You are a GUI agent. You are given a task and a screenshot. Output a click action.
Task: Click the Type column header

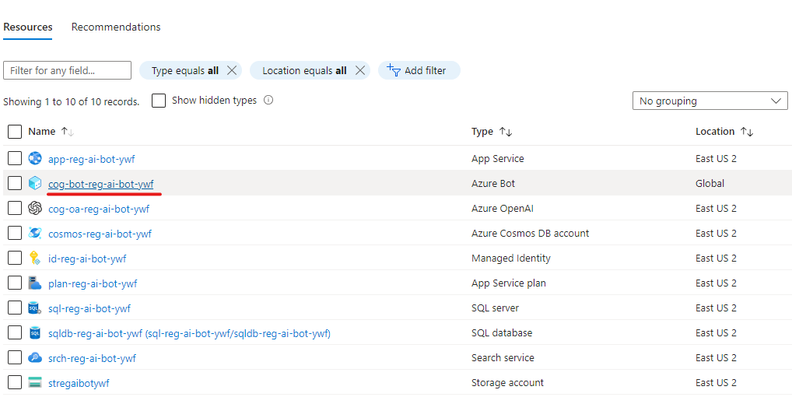point(482,132)
